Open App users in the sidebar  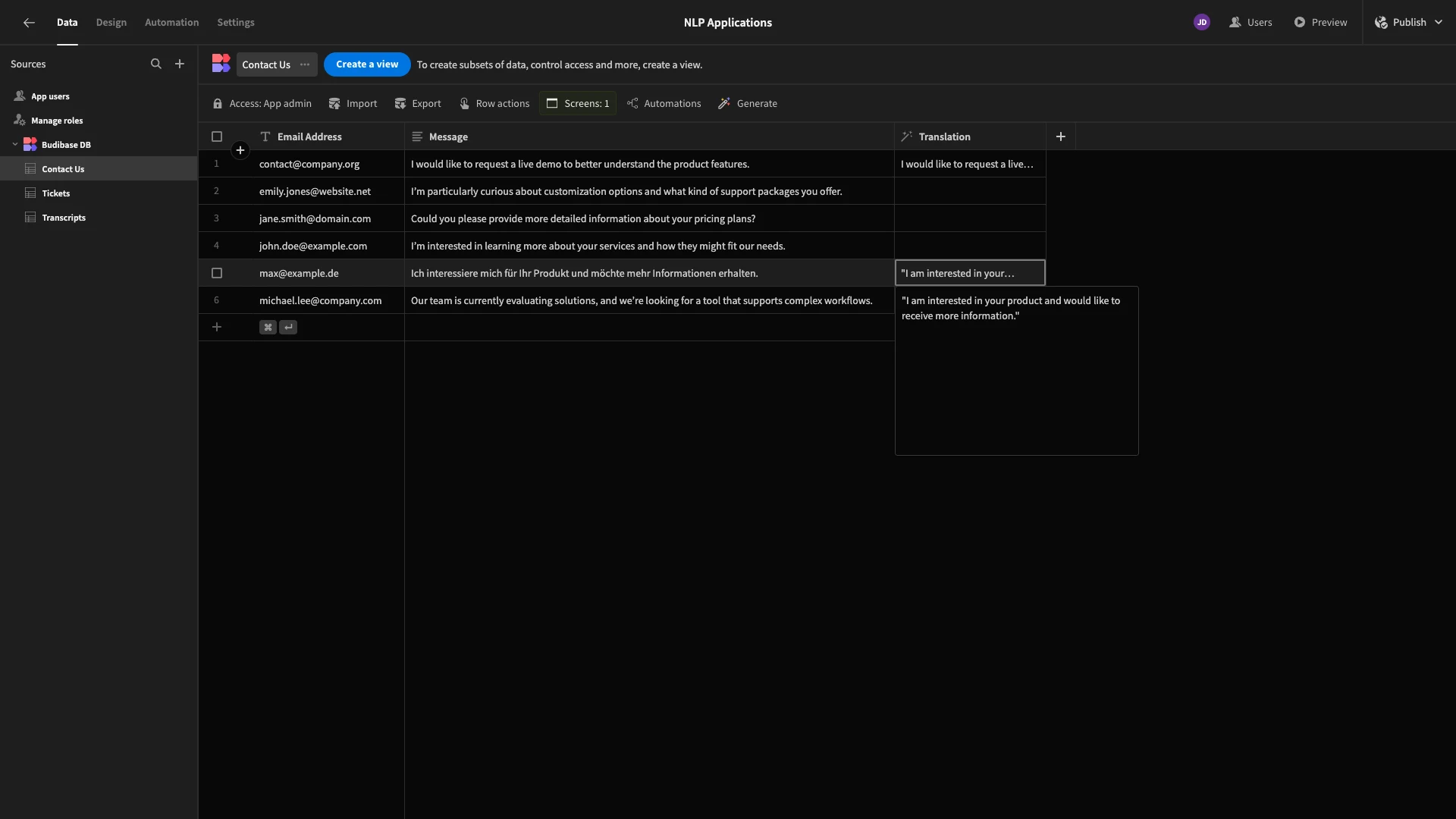pyautogui.click(x=50, y=96)
